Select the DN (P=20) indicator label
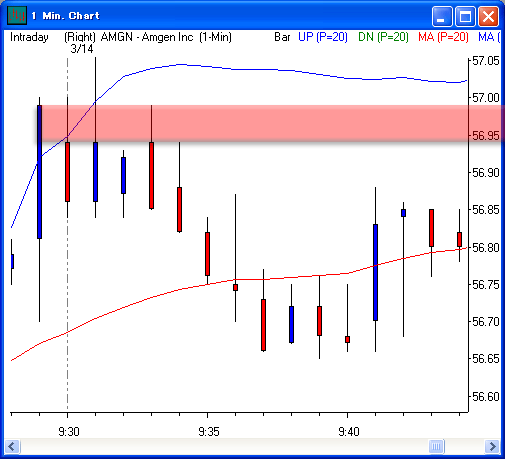 [x=383, y=37]
